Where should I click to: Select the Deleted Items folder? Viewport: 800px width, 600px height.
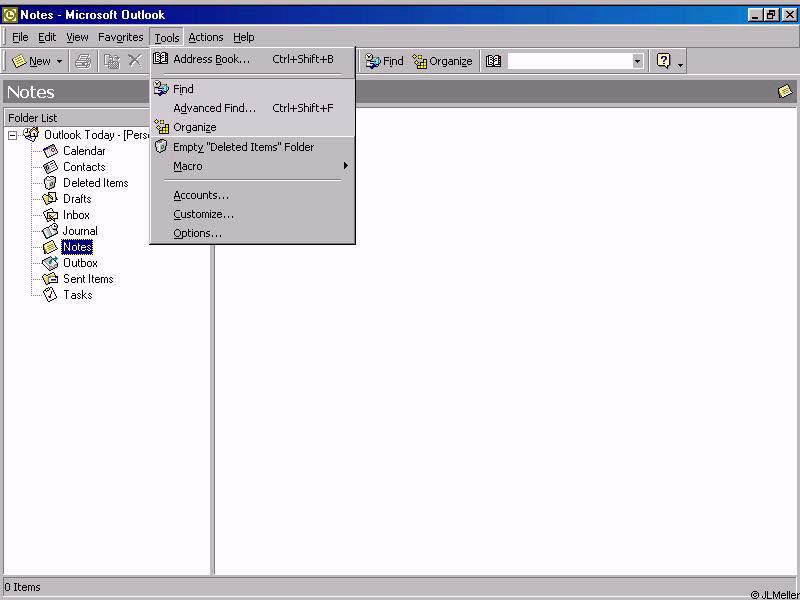click(x=95, y=183)
